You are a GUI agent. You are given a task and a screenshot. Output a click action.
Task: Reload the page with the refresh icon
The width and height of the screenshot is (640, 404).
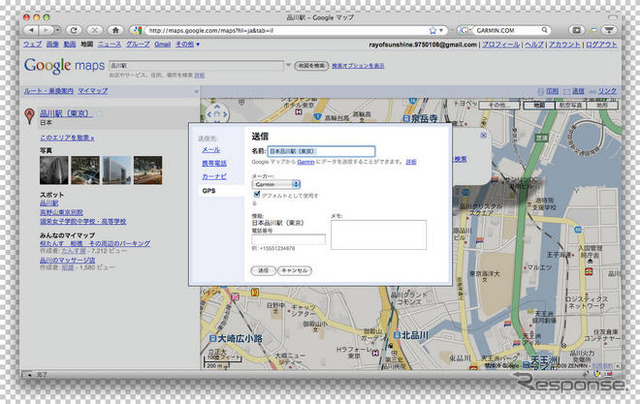(74, 30)
